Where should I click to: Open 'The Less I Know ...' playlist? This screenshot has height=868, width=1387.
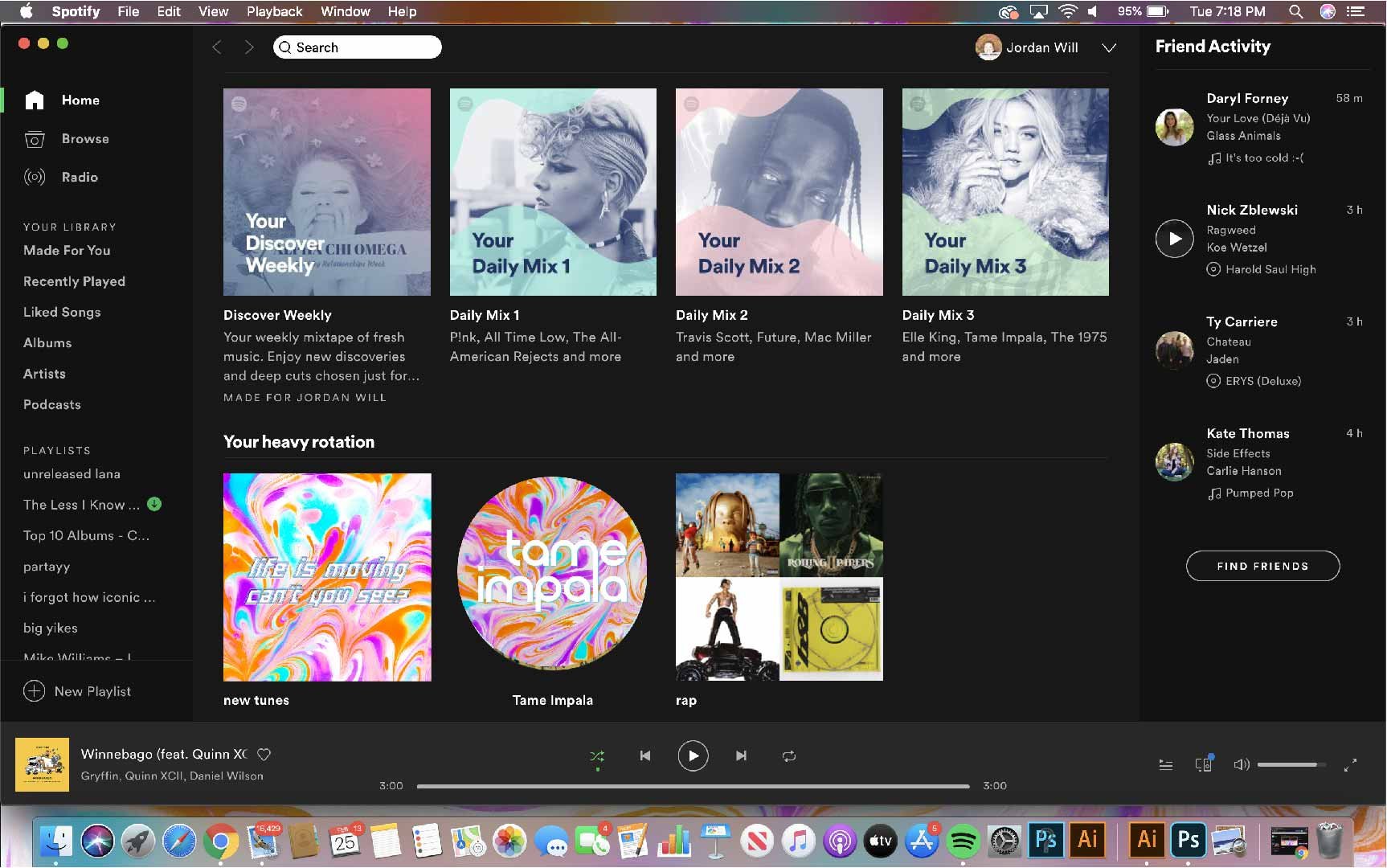[81, 505]
